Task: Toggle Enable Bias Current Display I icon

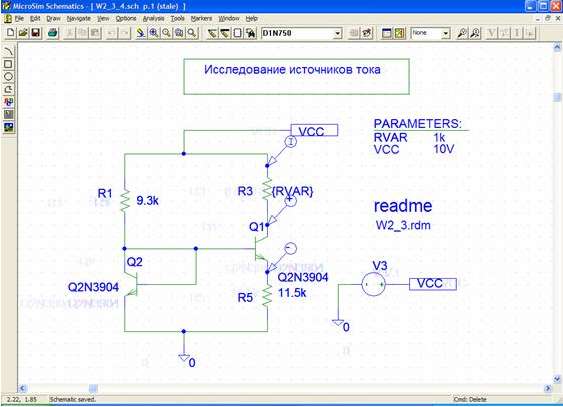Action: pos(517,33)
